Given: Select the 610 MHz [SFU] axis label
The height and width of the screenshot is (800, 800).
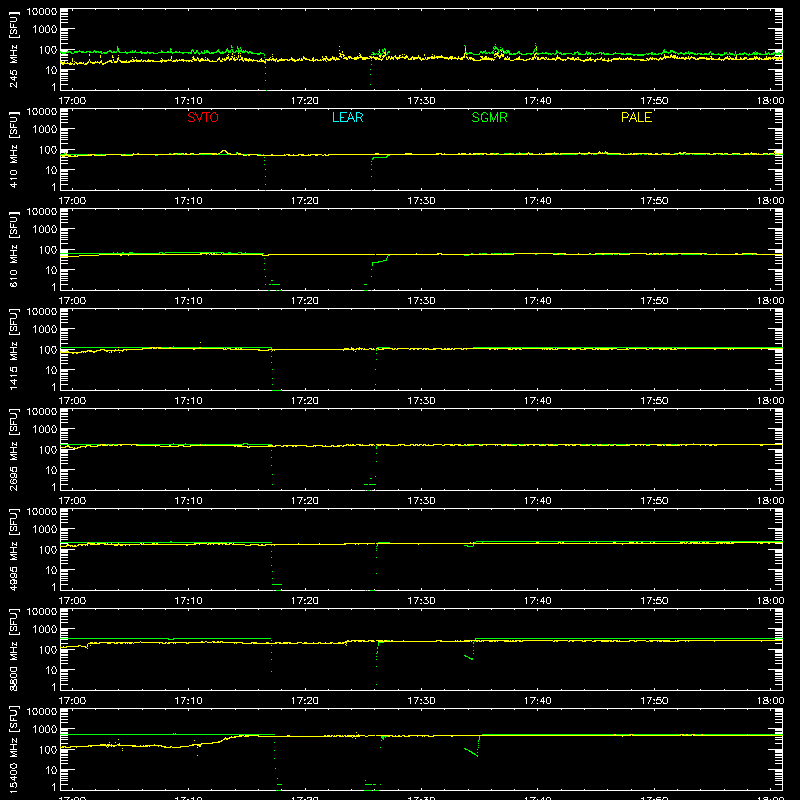Looking at the screenshot, I should [13, 249].
